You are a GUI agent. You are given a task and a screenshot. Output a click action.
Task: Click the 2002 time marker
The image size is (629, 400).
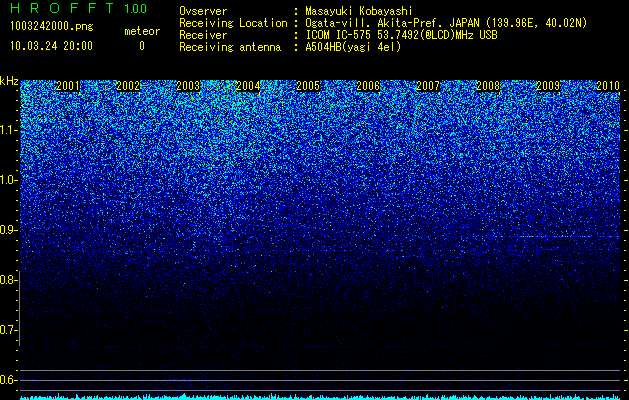click(128, 86)
